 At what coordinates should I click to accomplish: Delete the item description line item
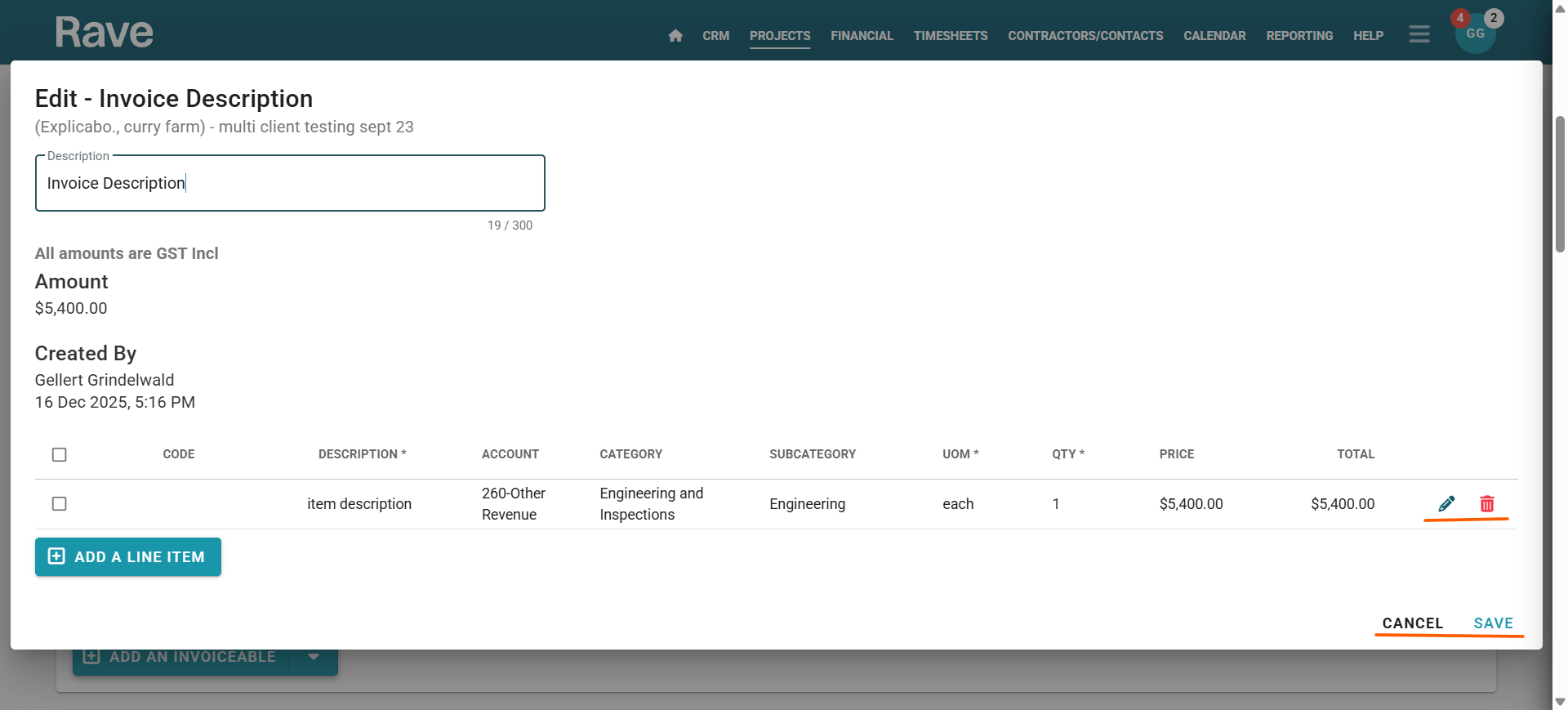[x=1487, y=503]
